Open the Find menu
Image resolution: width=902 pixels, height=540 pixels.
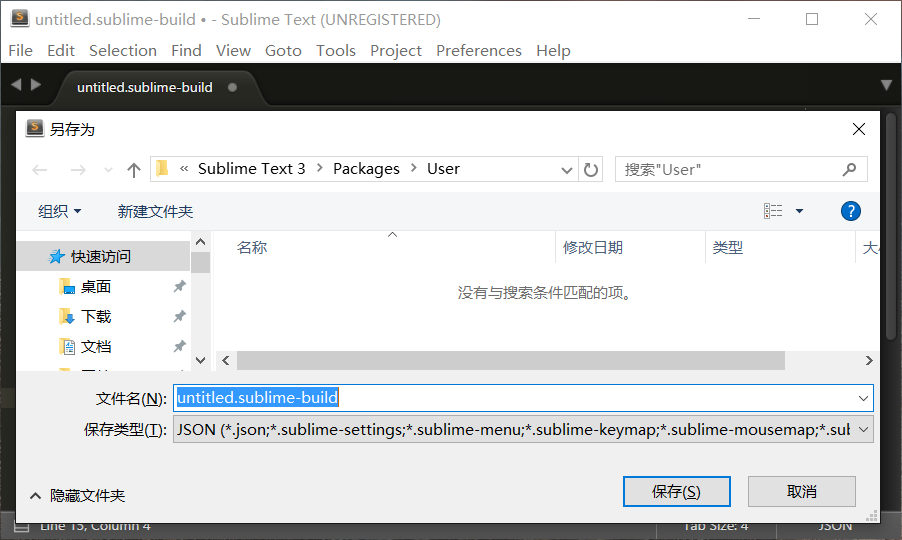click(x=186, y=51)
